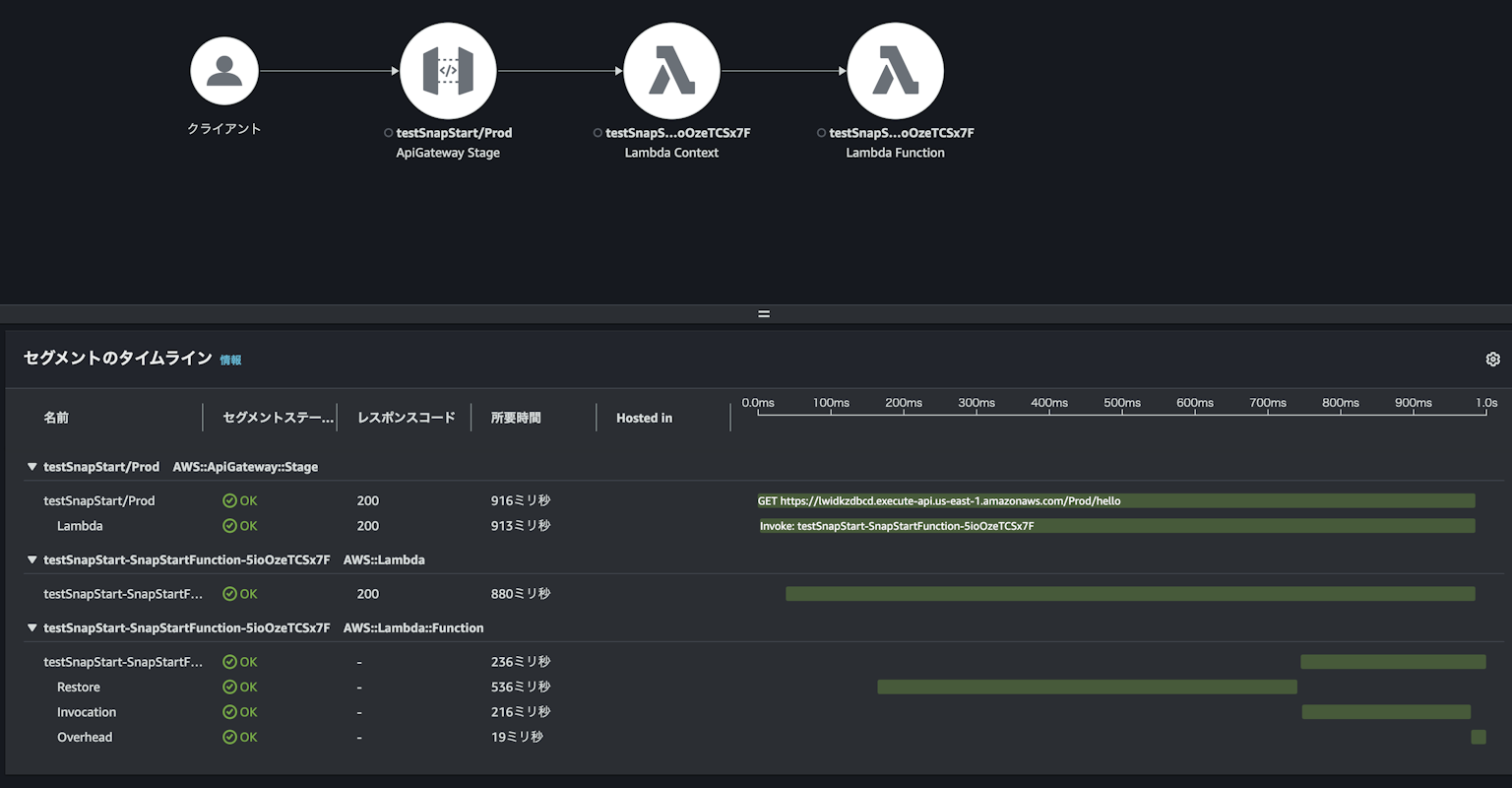Select the Lambda Function node icon

point(895,70)
